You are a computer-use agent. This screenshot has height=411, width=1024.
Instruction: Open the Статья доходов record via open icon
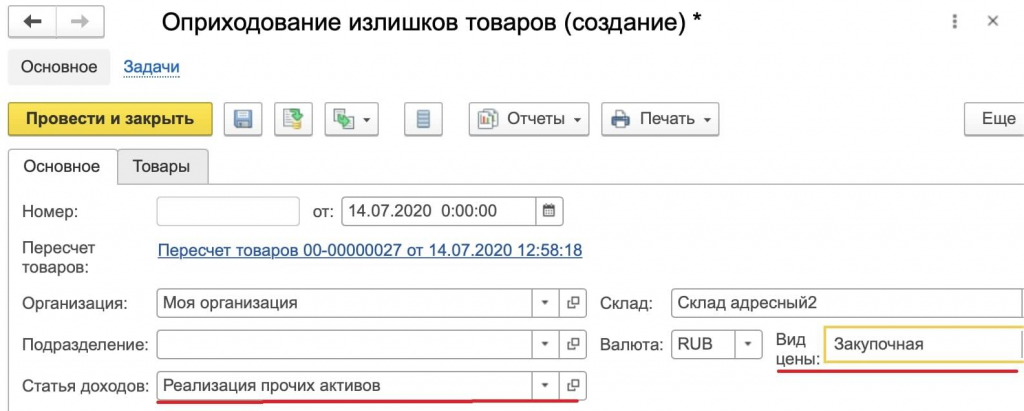(x=573, y=386)
